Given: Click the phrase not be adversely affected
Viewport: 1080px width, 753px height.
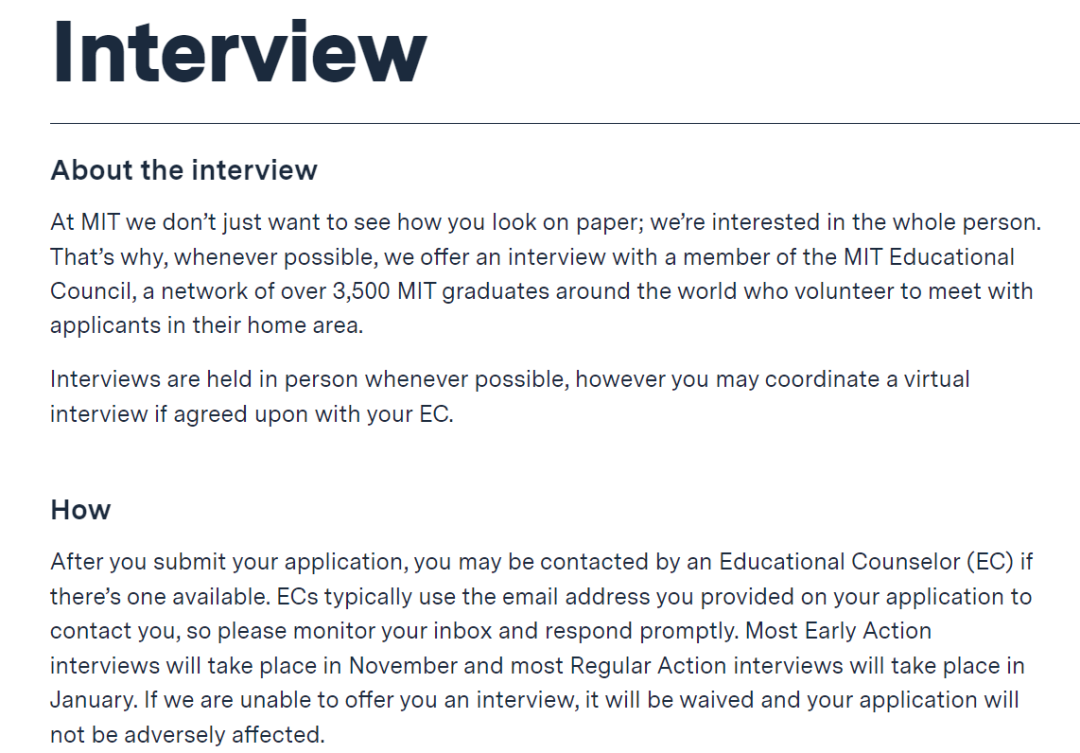Looking at the screenshot, I should coord(187,734).
